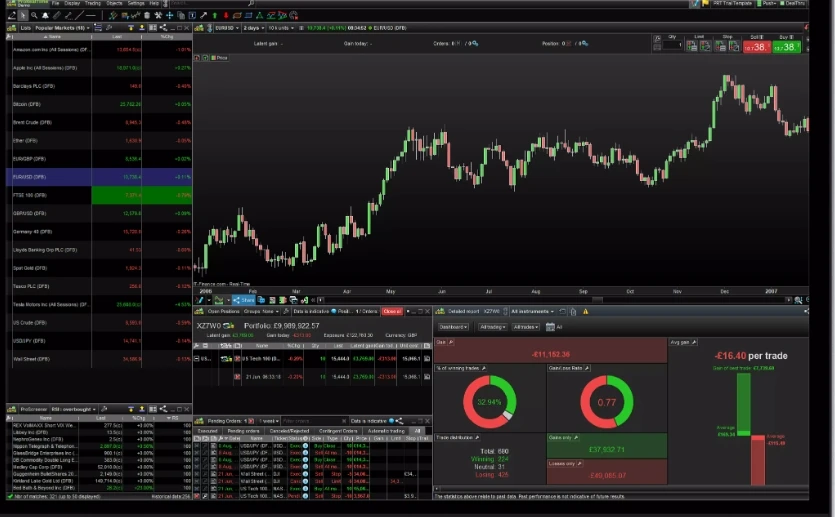Click the green Buy price button
This screenshot has height=517, width=835.
click(788, 47)
